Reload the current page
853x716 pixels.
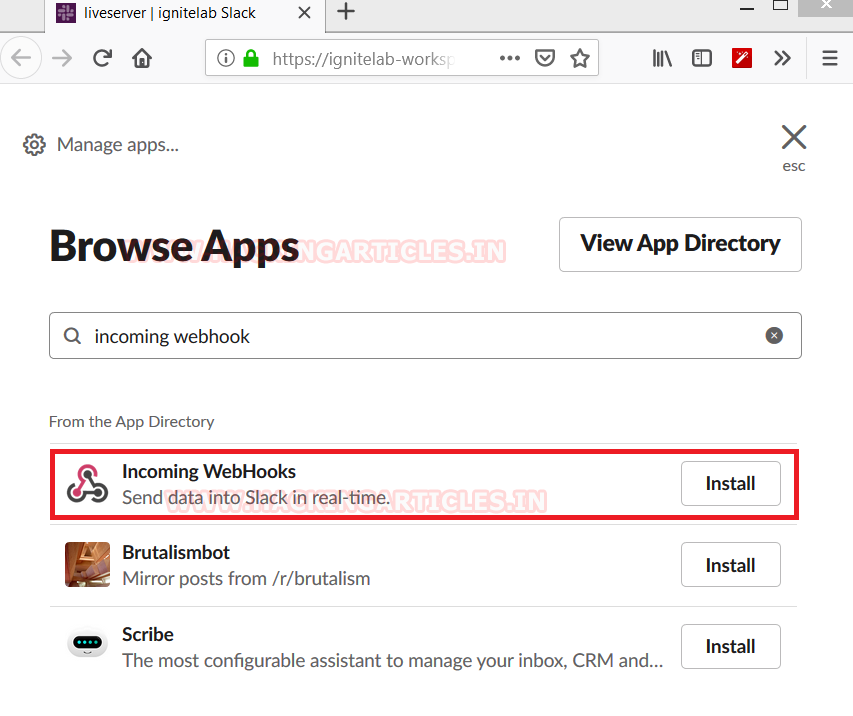(x=102, y=58)
